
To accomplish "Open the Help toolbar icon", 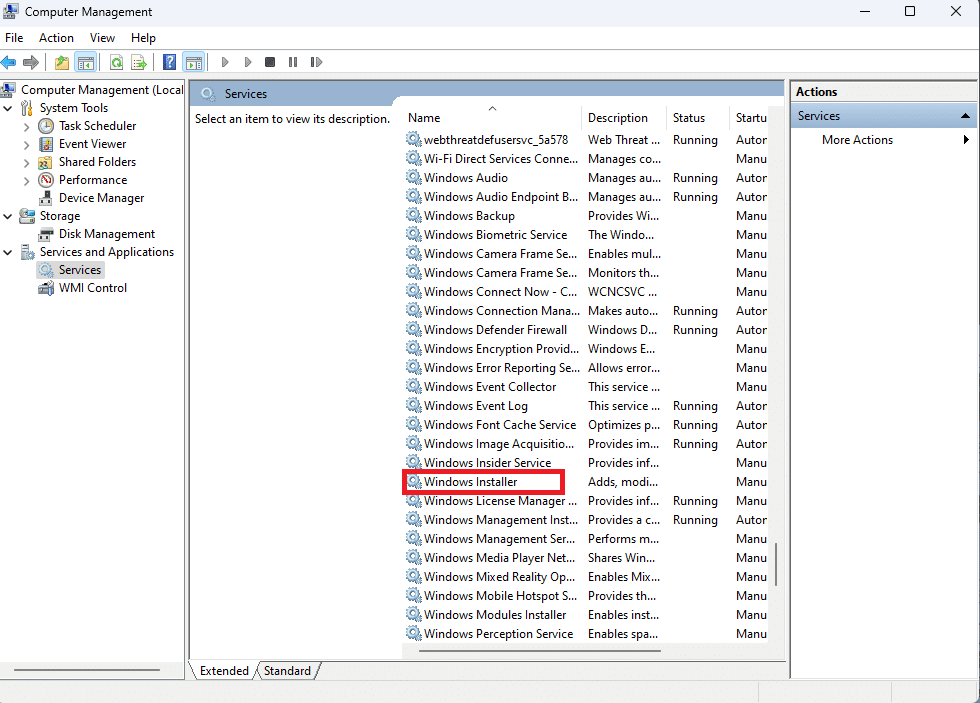I will point(169,62).
